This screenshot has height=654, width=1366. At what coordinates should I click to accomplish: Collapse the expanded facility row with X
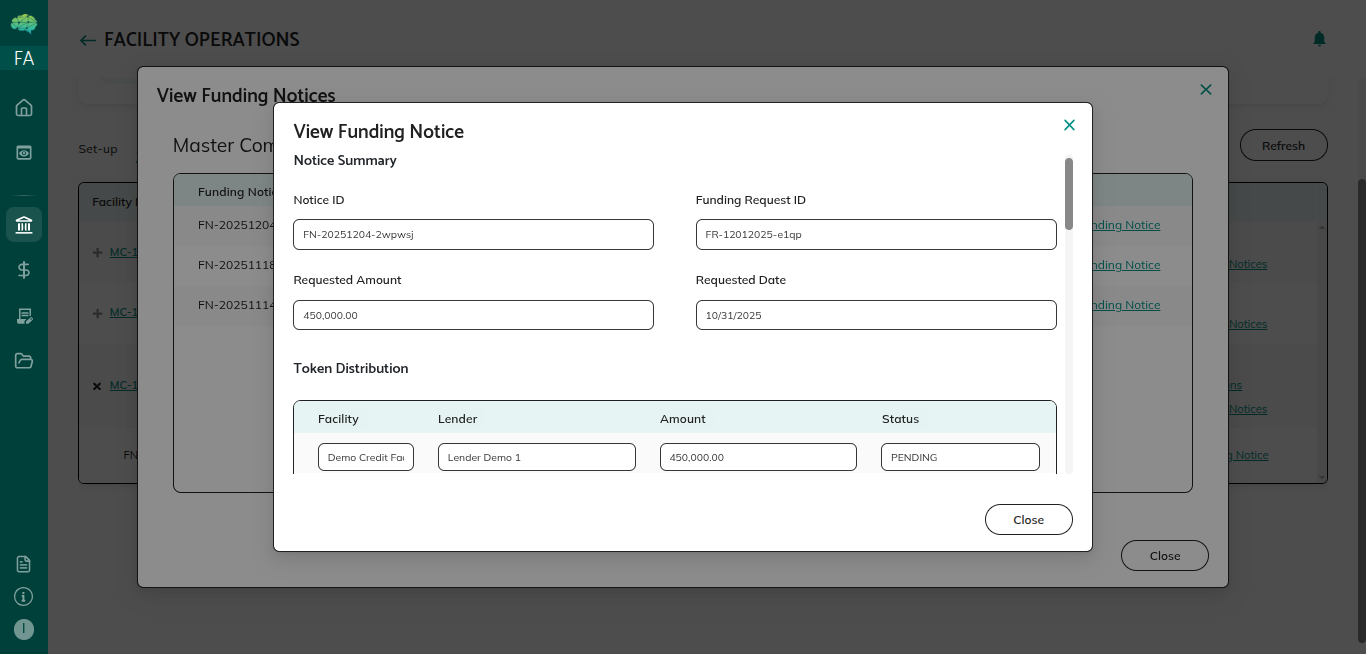97,386
